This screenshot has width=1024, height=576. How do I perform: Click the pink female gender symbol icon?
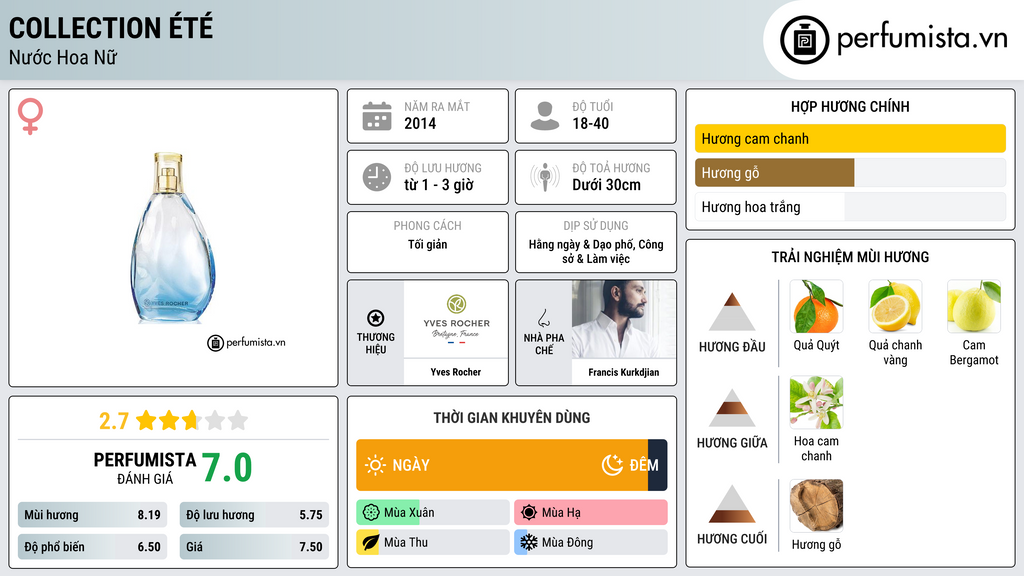click(x=30, y=116)
